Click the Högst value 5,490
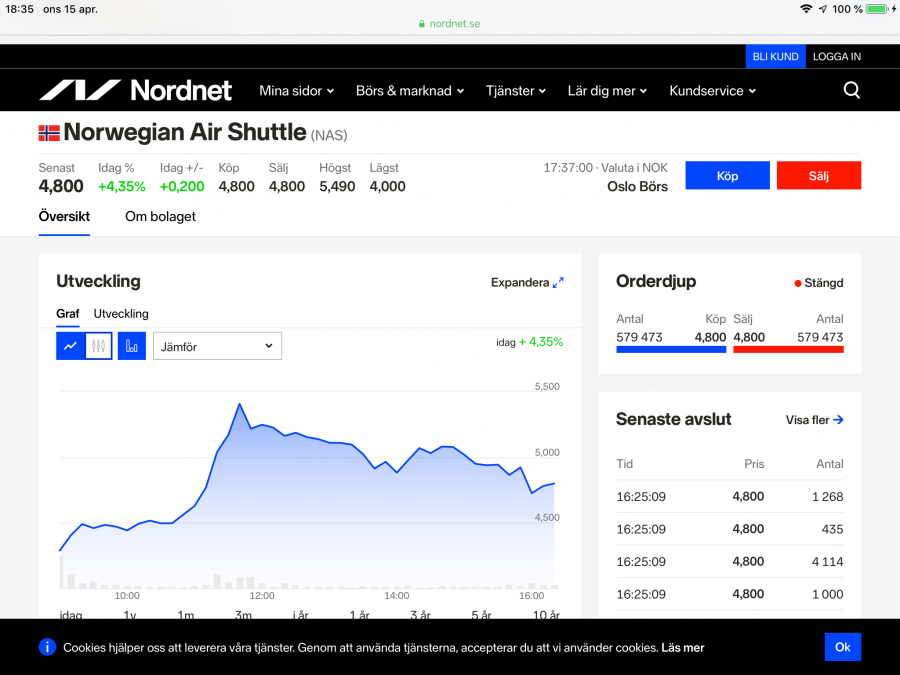Image resolution: width=900 pixels, height=675 pixels. point(337,187)
